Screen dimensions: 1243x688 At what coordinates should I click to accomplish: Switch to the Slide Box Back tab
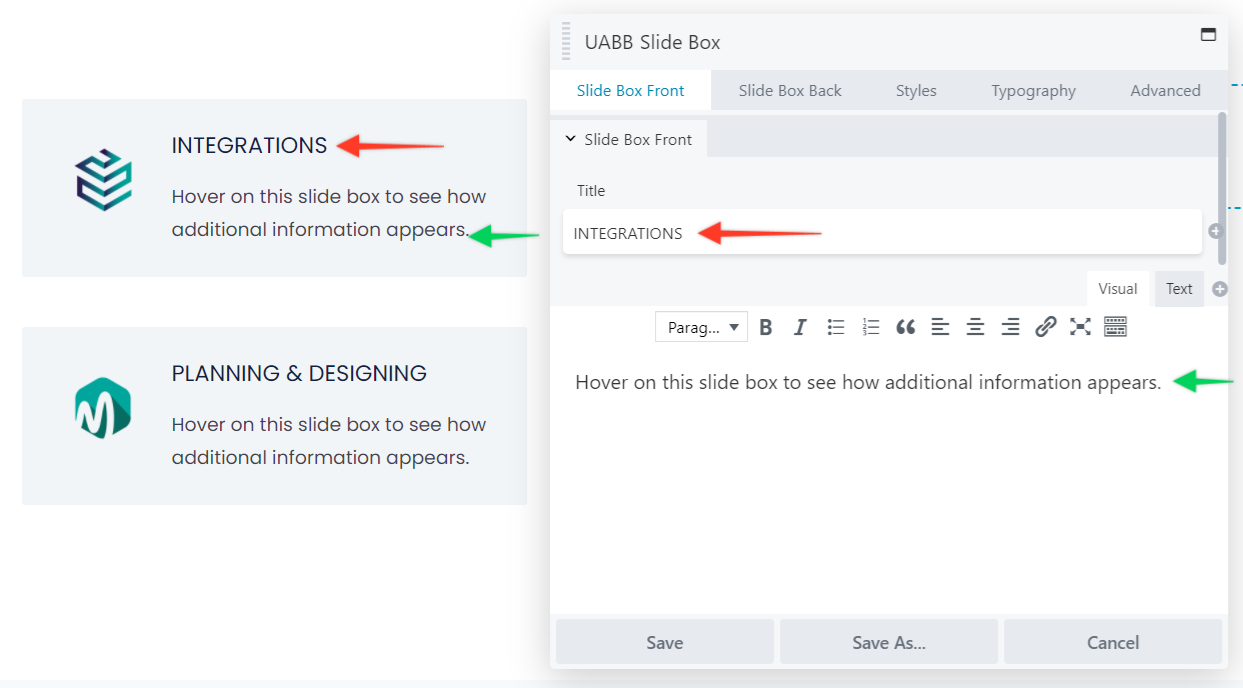[790, 91]
